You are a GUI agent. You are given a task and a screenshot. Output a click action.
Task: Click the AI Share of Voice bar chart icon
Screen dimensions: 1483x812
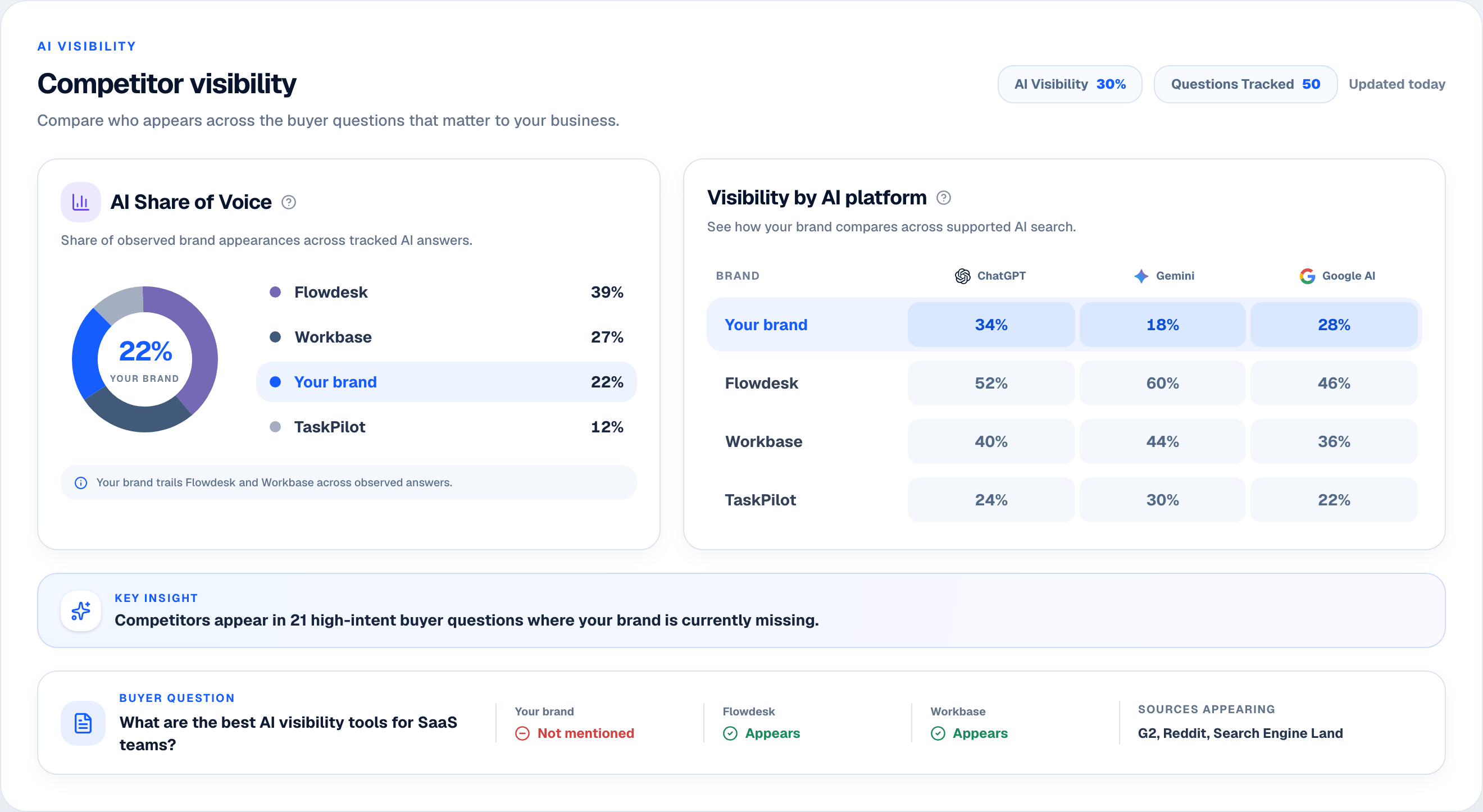[80, 202]
